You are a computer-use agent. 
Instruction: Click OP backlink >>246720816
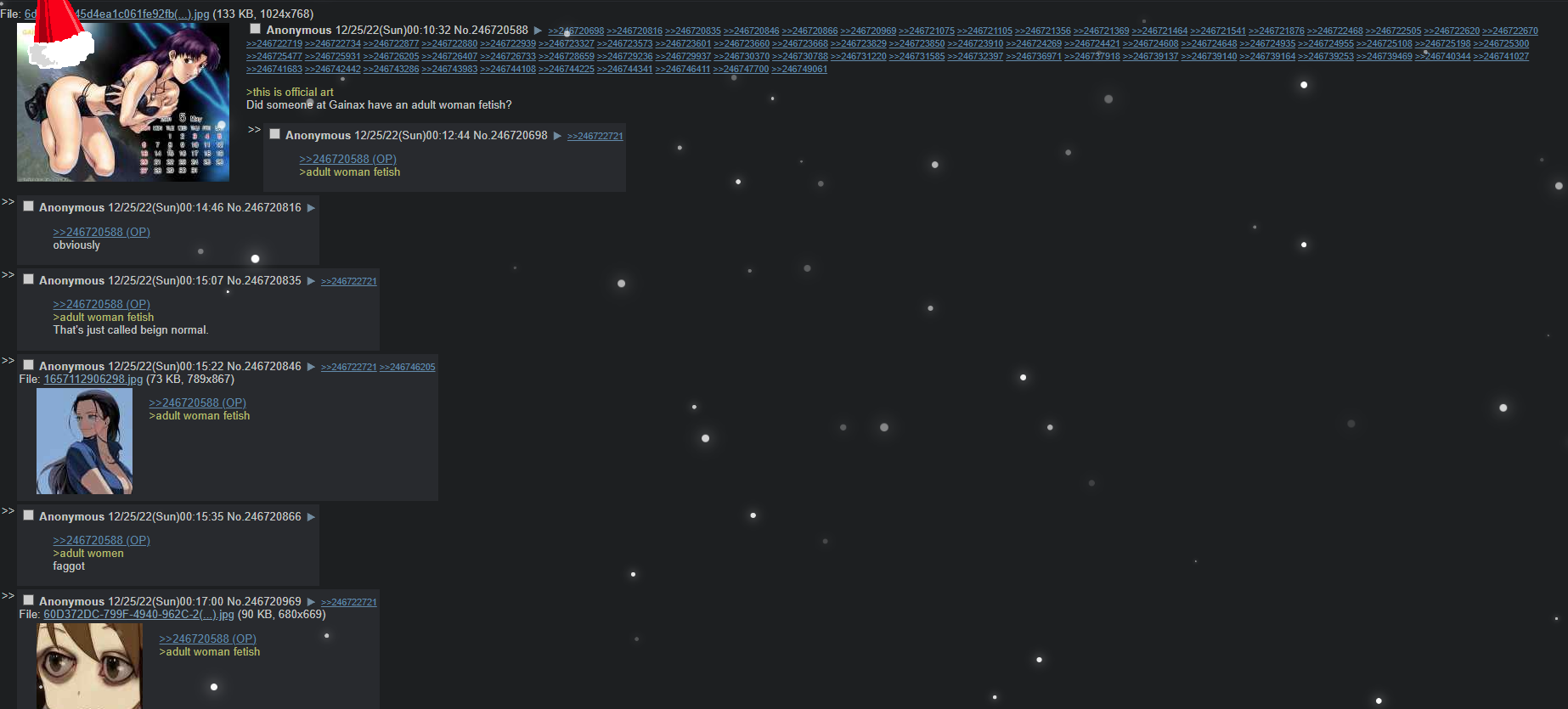(635, 31)
